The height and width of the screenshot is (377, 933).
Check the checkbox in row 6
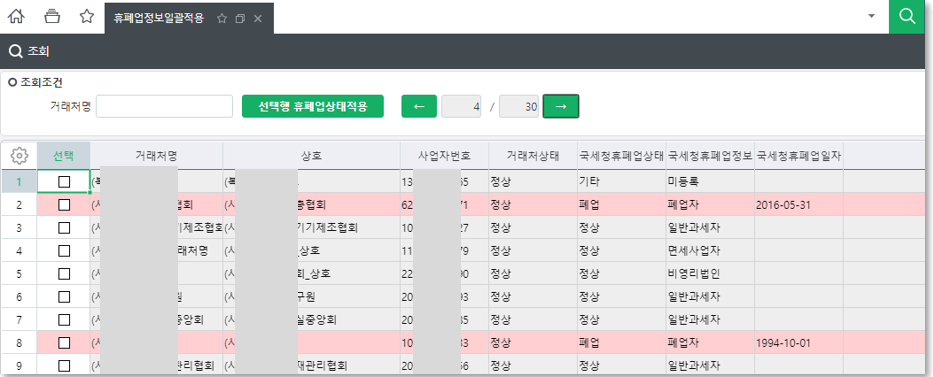(64, 297)
